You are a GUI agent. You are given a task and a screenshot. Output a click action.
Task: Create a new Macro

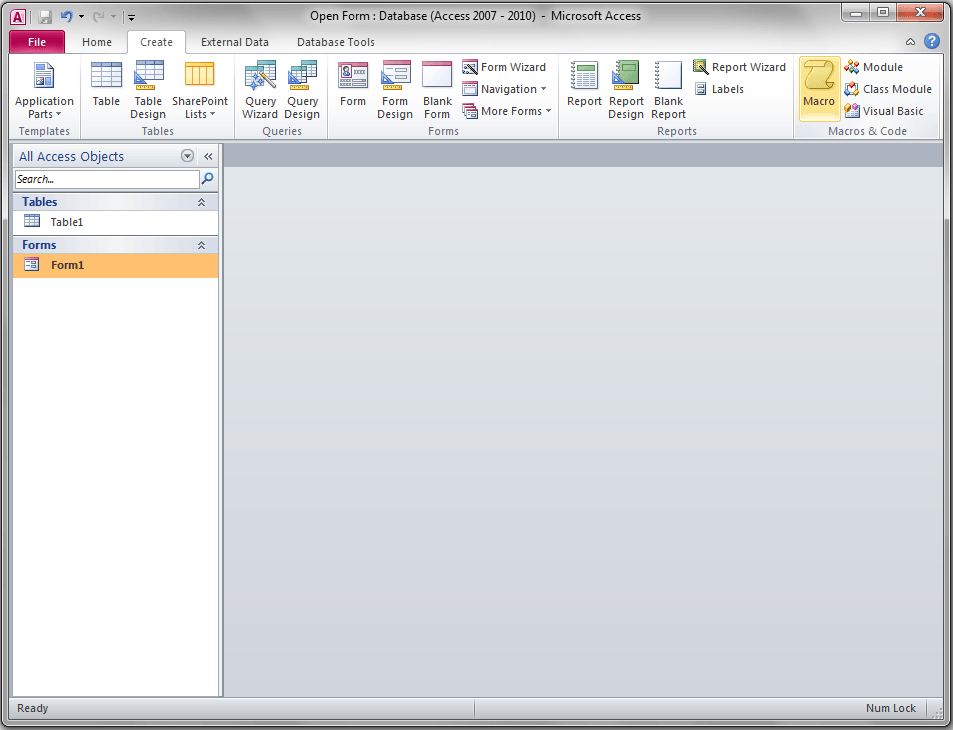click(819, 89)
